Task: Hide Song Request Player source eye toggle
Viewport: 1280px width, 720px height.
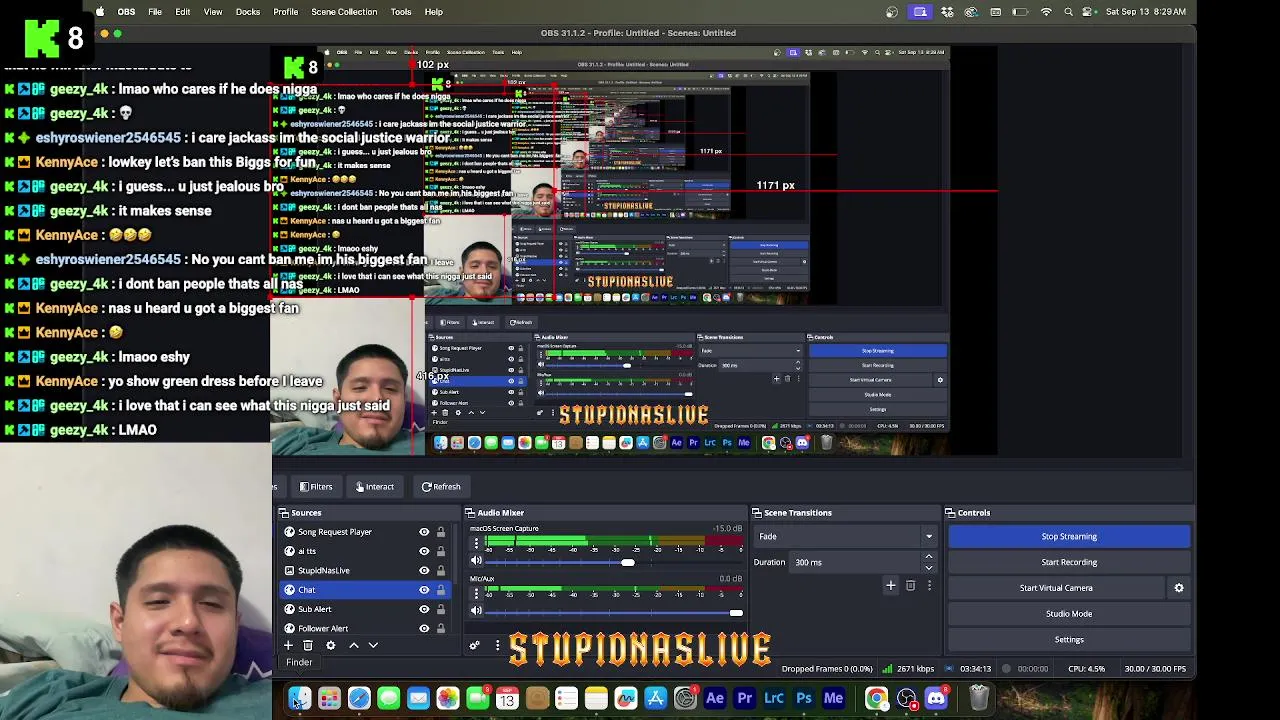Action: (x=424, y=532)
